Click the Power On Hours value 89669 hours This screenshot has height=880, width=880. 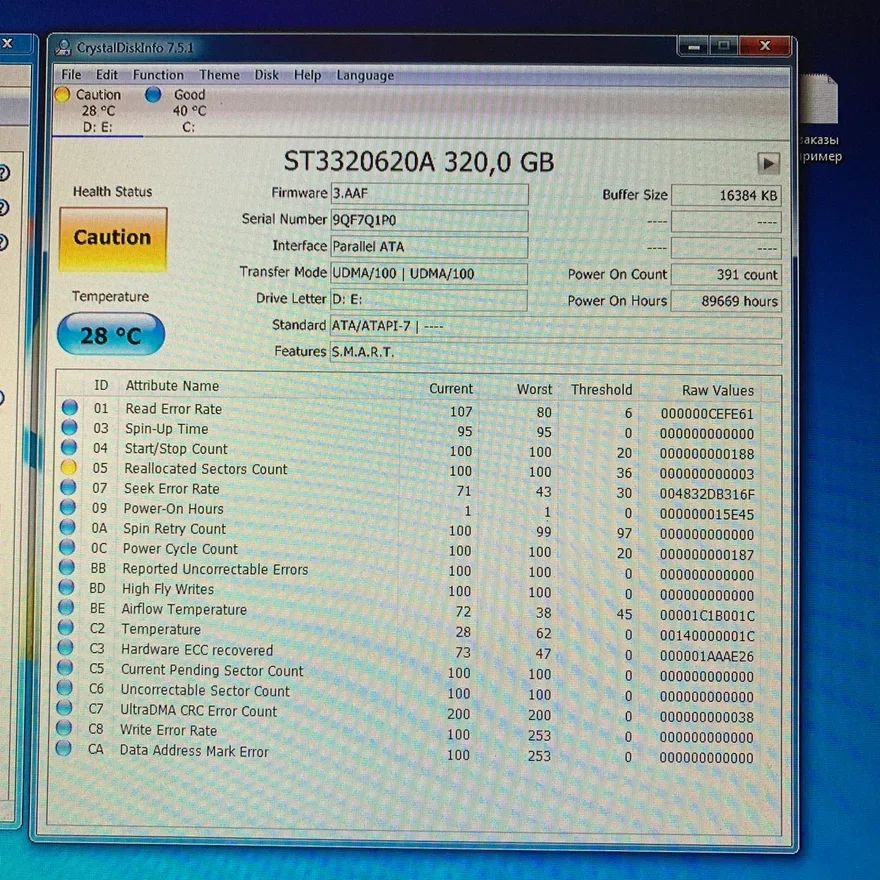point(726,301)
